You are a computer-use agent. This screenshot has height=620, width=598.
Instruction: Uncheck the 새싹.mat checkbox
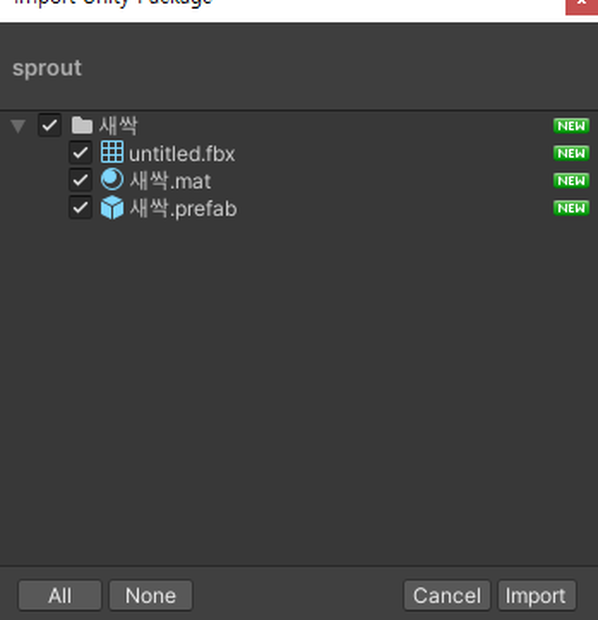pyautogui.click(x=81, y=180)
